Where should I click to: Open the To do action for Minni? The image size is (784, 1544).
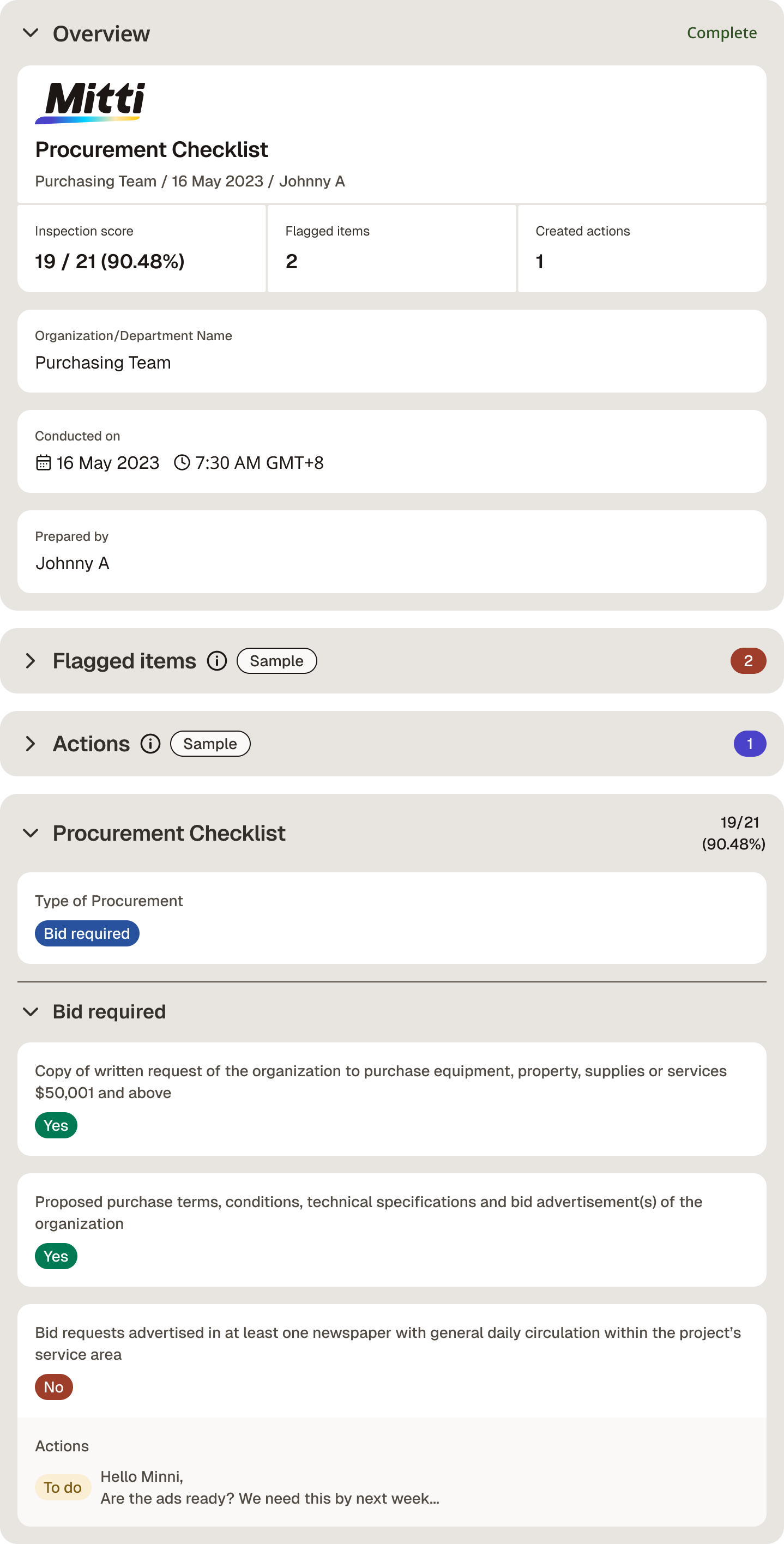click(62, 1486)
